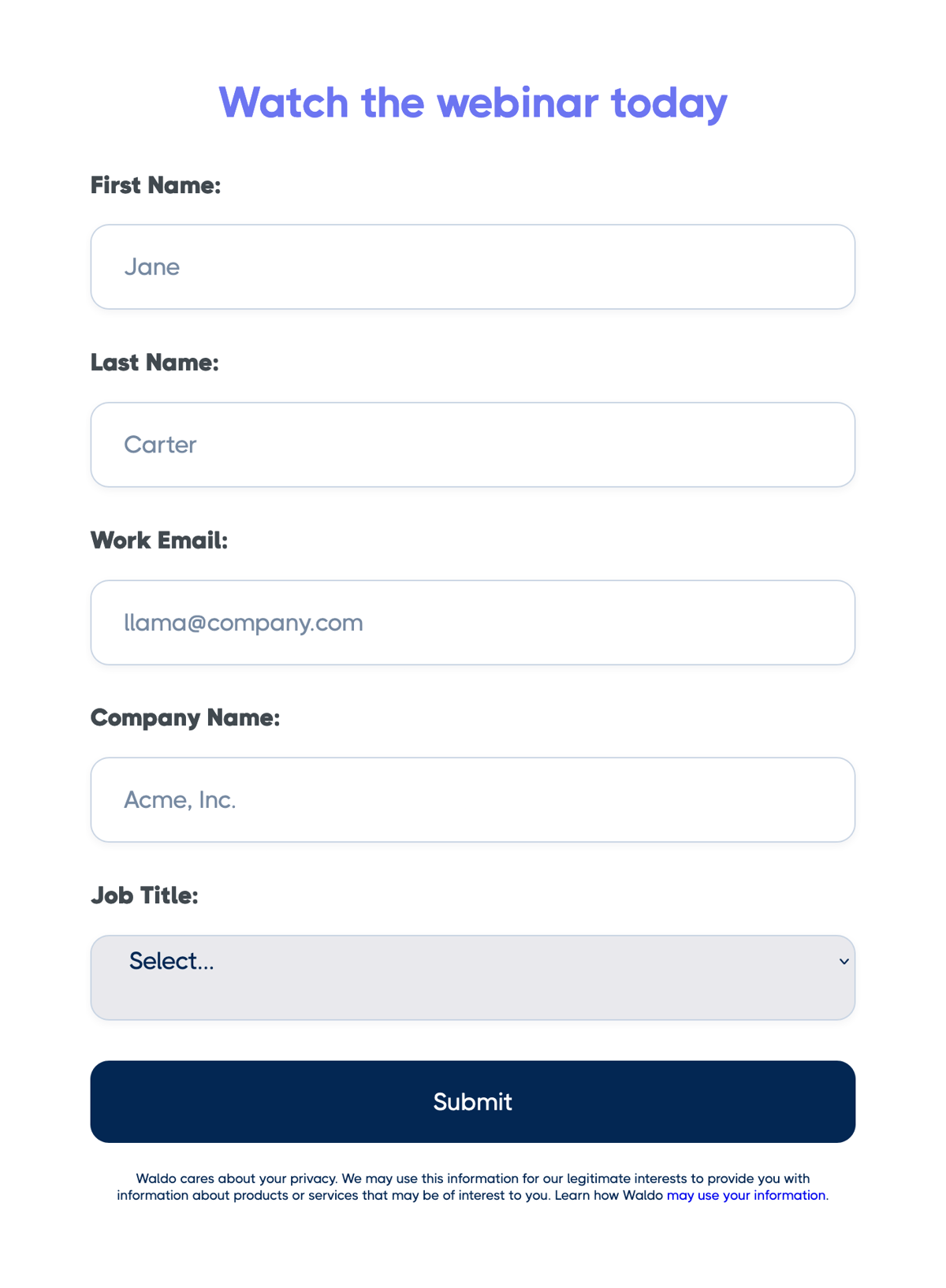Open the 'may use your information' link
Image resolution: width=946 pixels, height=1288 pixels.
pos(745,1195)
